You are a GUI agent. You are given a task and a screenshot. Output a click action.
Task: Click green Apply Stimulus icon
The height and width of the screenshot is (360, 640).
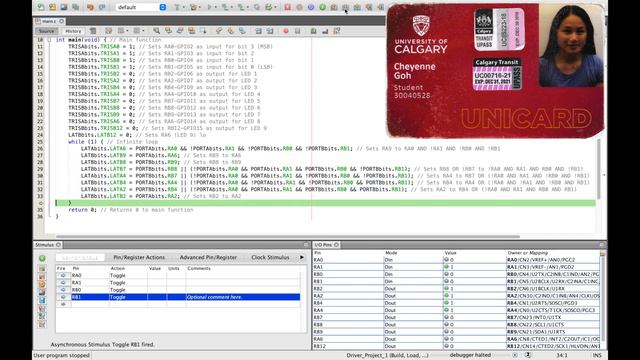(42, 258)
